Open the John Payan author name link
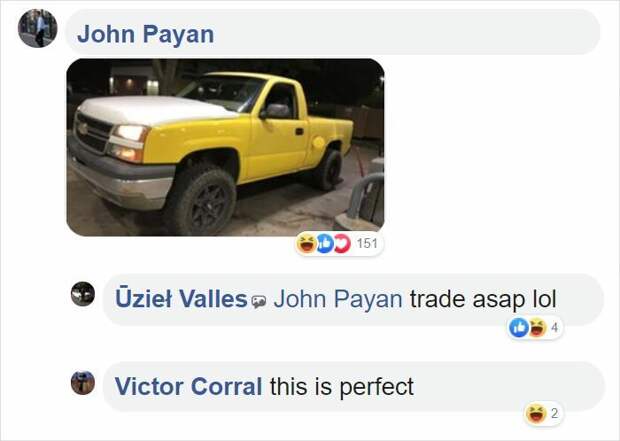Screen dimensions: 620x441 146,34
